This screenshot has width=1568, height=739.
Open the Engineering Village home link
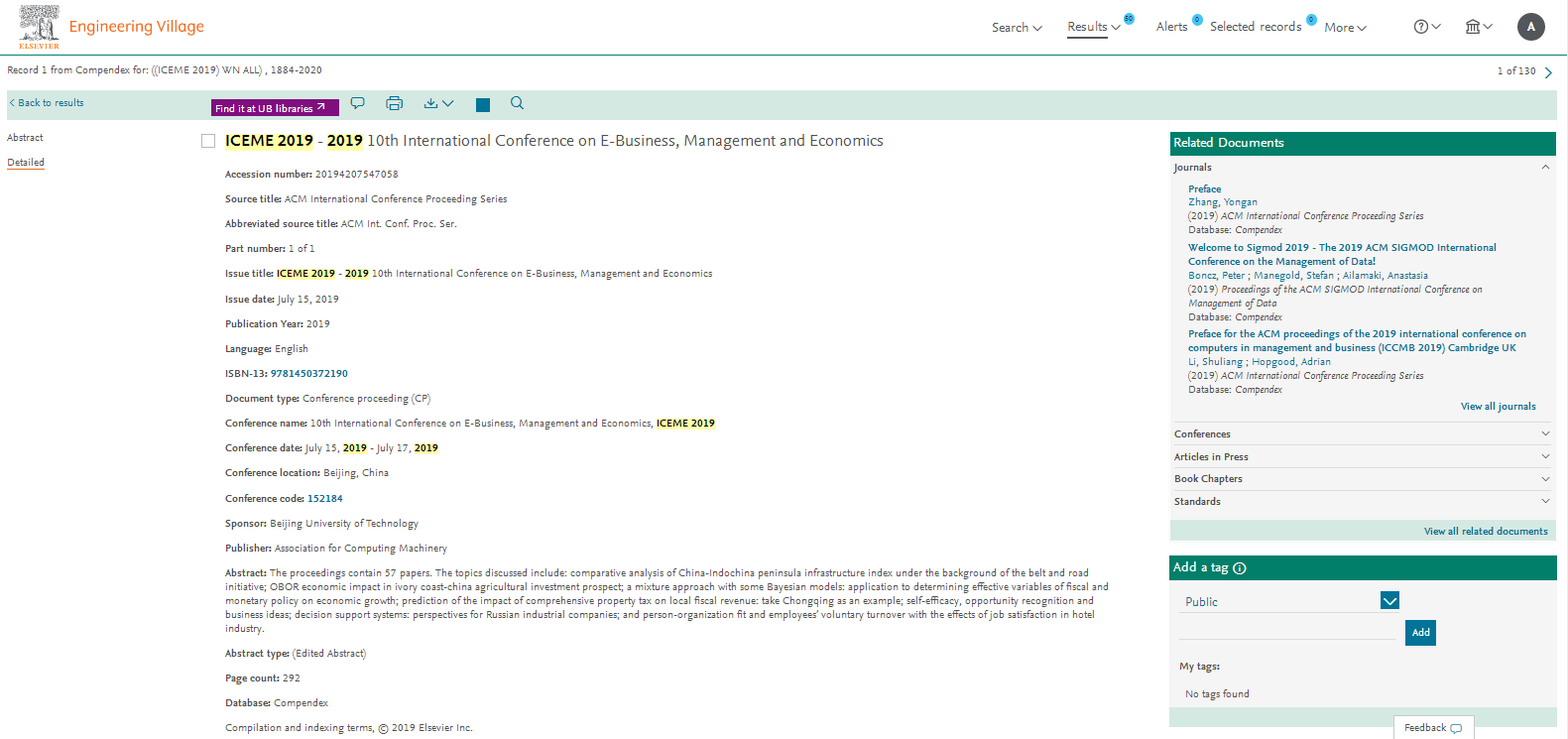(137, 27)
